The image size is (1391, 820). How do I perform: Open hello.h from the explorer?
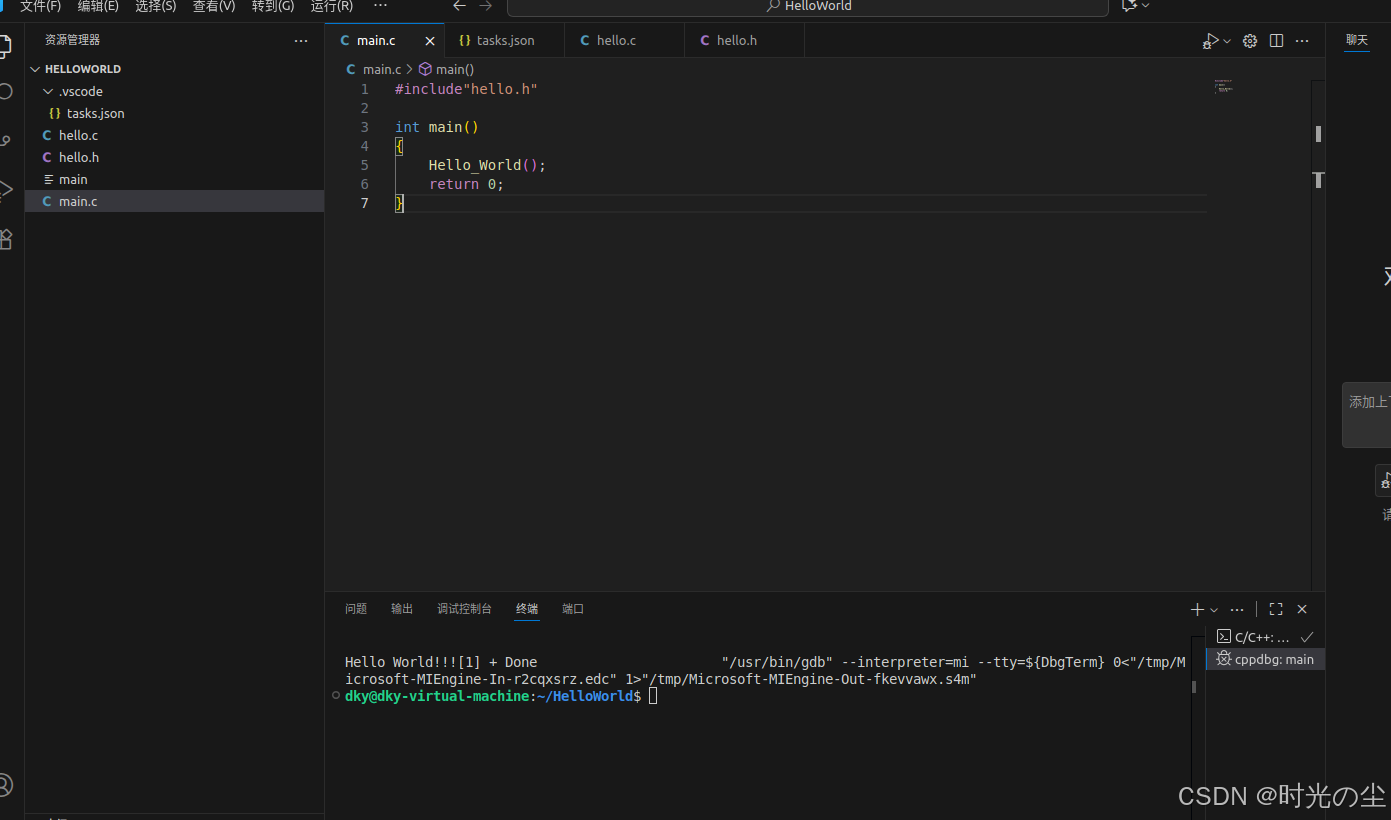[x=78, y=157]
